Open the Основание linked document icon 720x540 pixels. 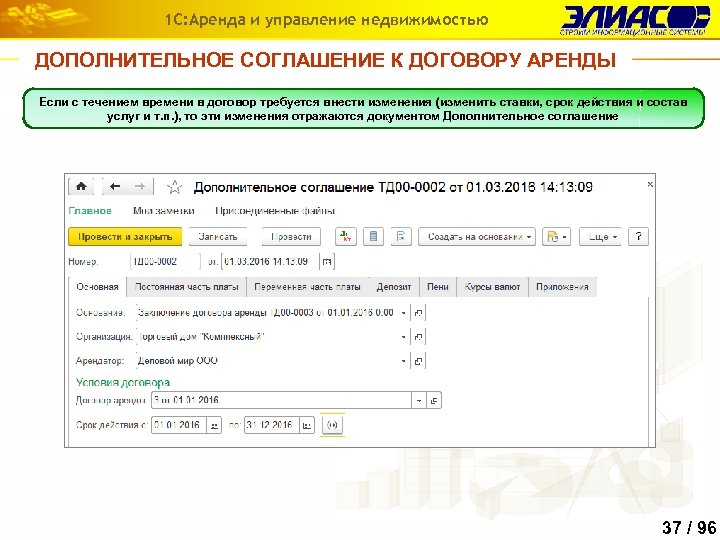(418, 313)
